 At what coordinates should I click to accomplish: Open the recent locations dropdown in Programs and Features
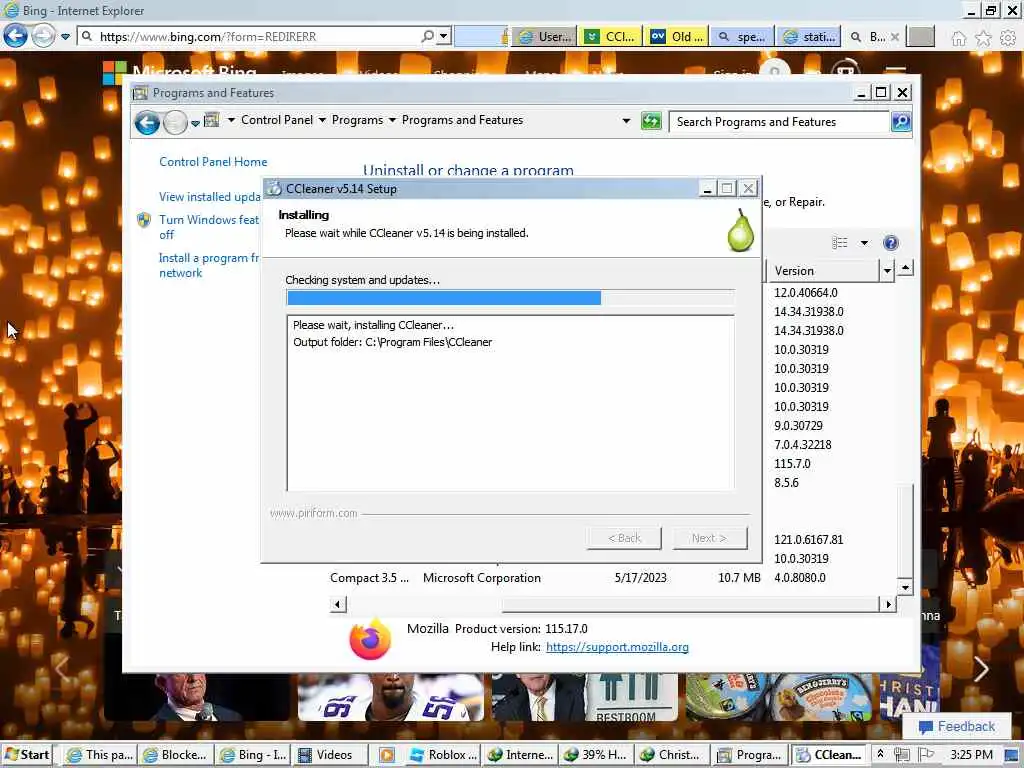point(195,123)
